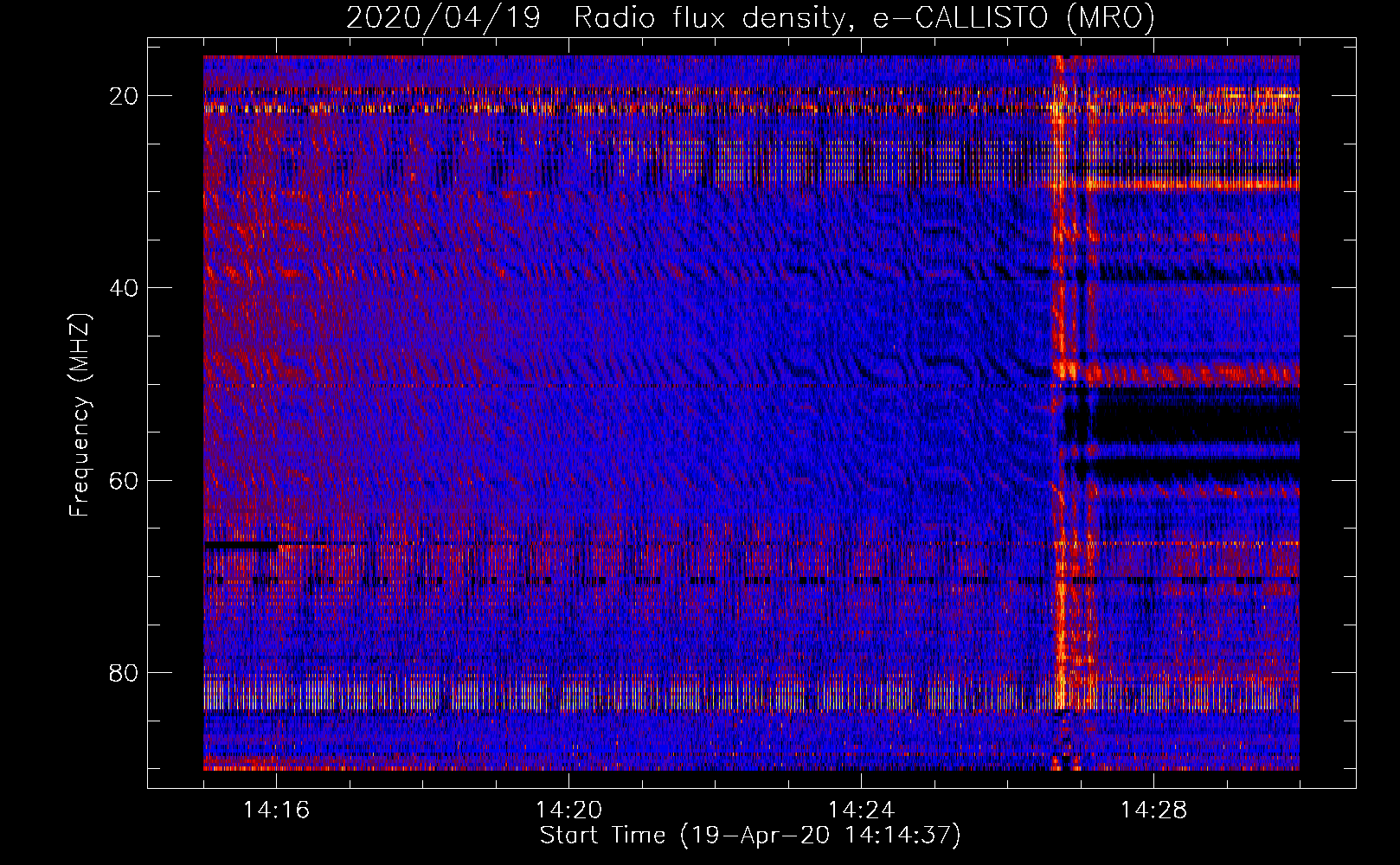Click the time tick label '14:20'

[568, 811]
